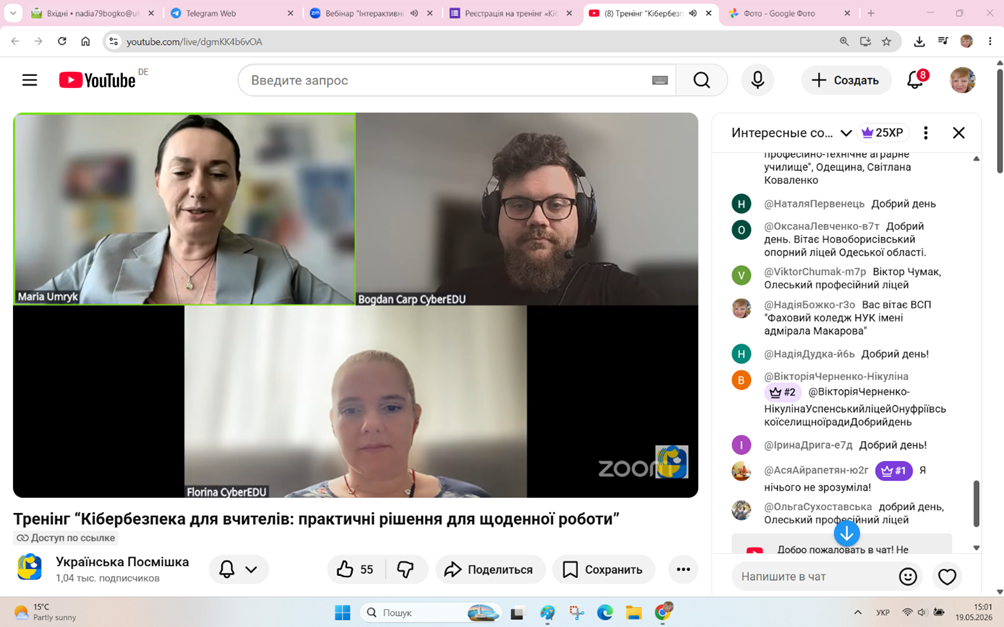Bookmark this page with star icon
This screenshot has width=1004, height=627.
click(x=886, y=42)
